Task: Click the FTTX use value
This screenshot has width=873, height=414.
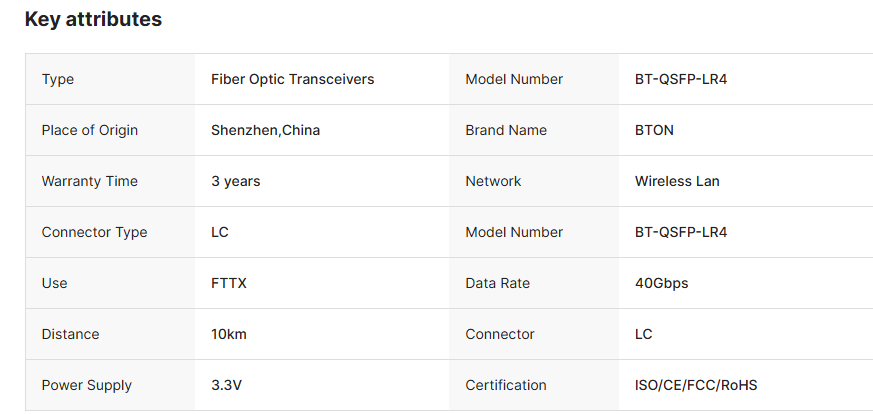Action: (x=229, y=283)
